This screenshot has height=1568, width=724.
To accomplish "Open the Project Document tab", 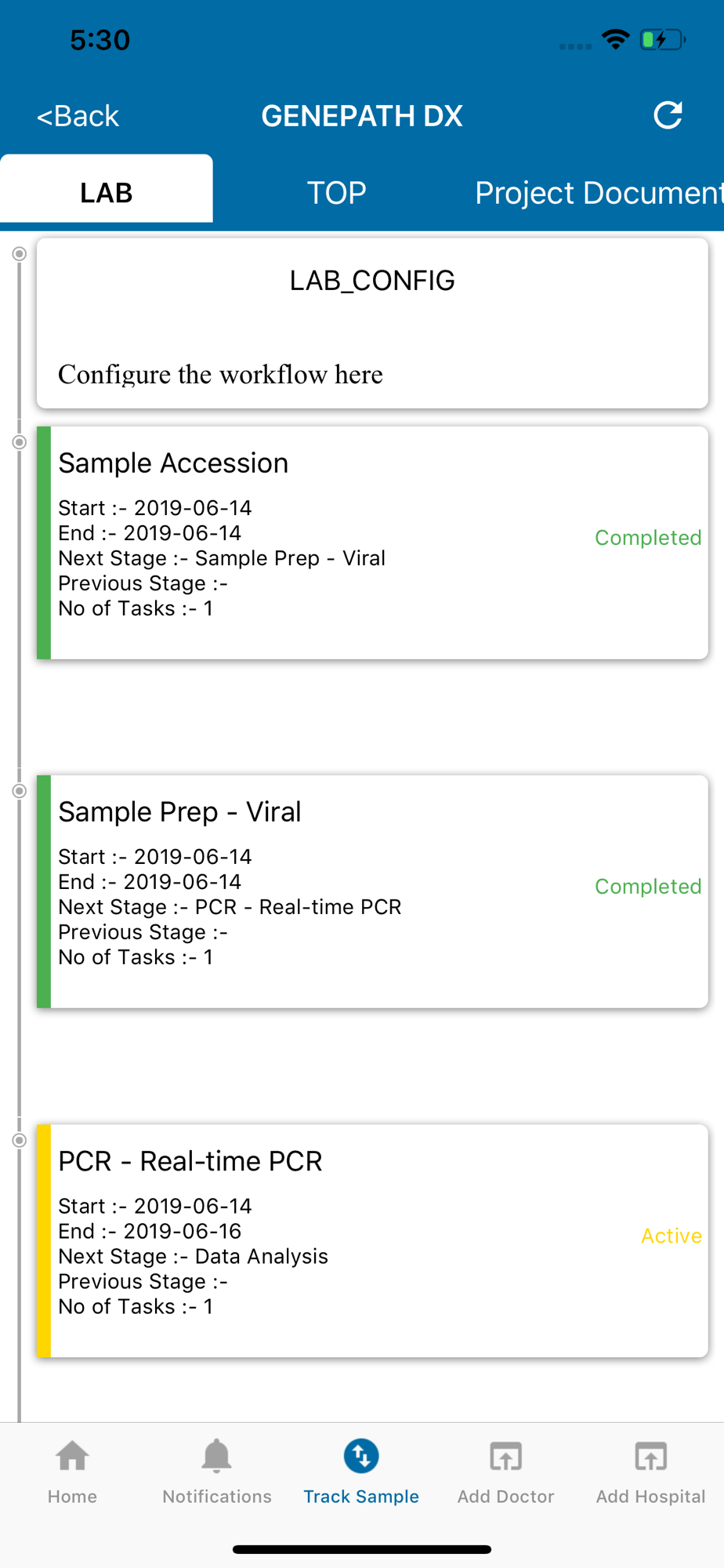I will 597,192.
